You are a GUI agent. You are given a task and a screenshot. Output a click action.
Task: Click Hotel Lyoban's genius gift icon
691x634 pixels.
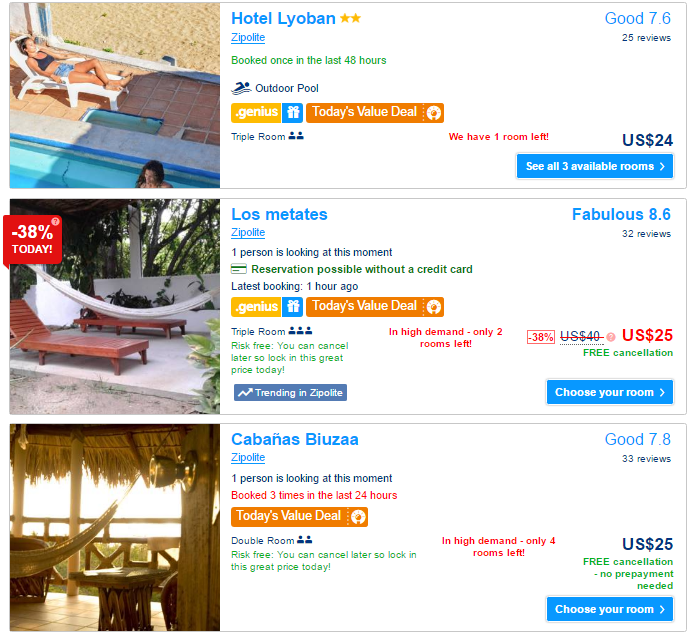coord(293,112)
